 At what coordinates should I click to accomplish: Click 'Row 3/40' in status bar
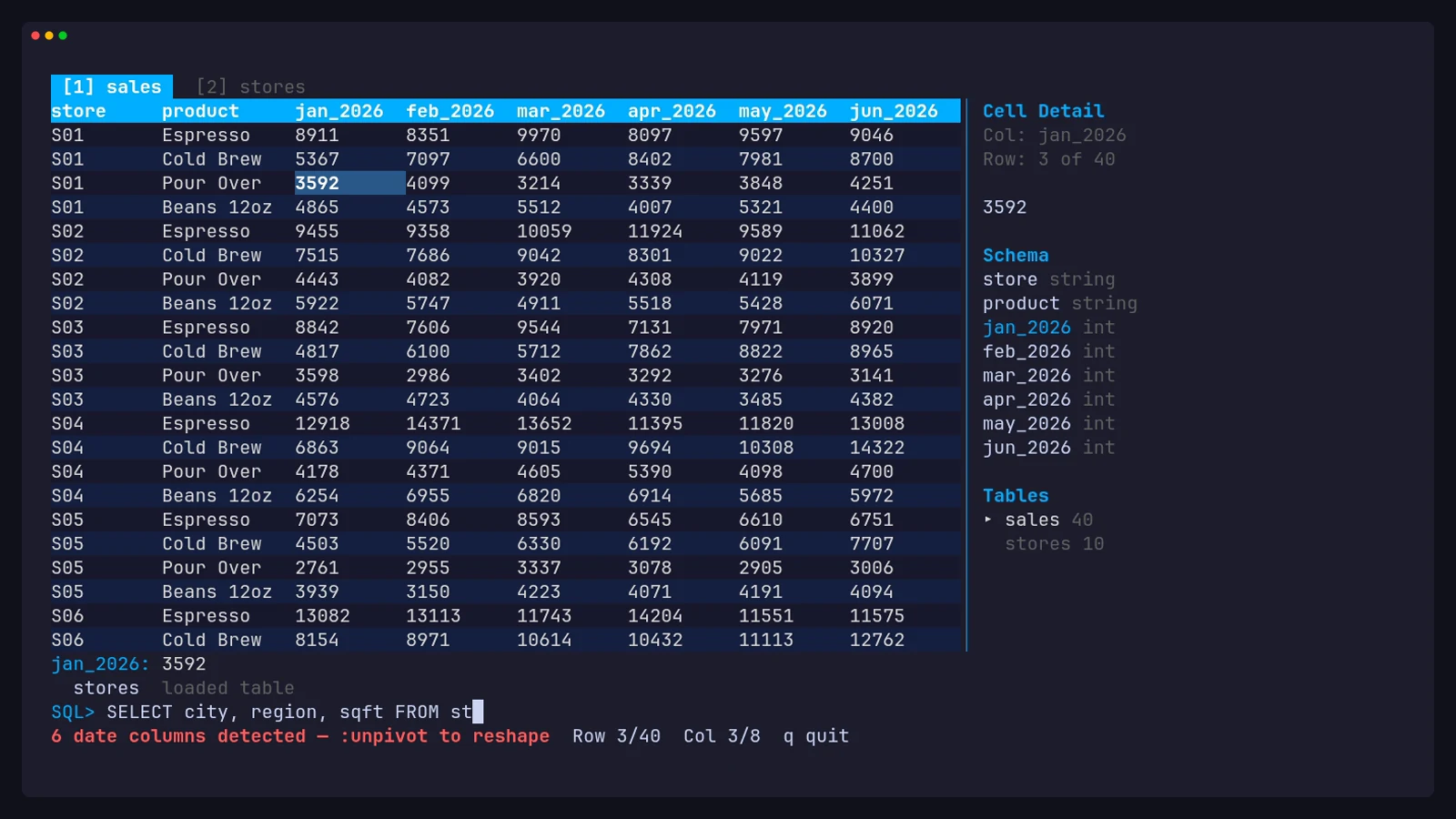tap(616, 735)
